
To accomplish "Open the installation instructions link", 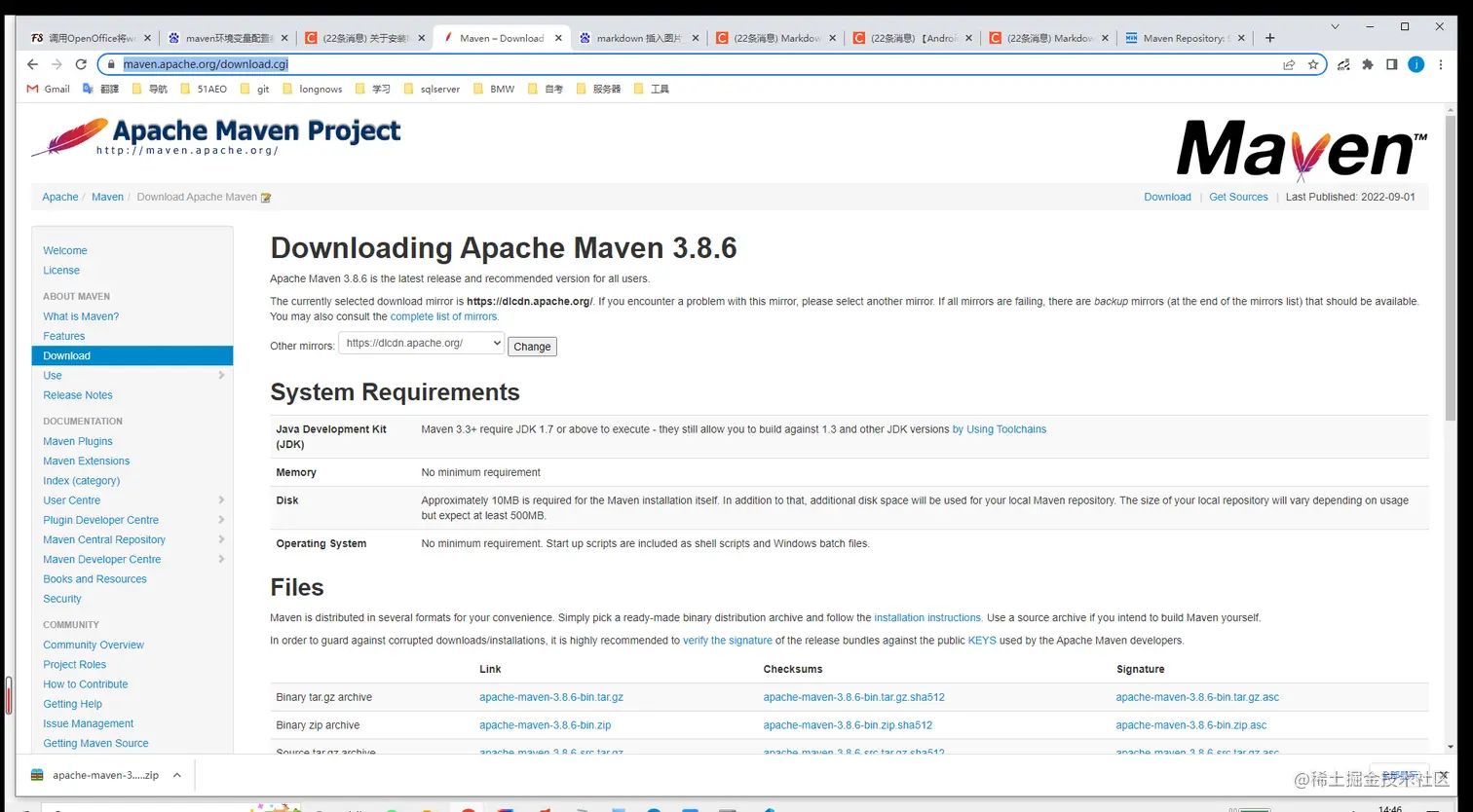I will [927, 618].
